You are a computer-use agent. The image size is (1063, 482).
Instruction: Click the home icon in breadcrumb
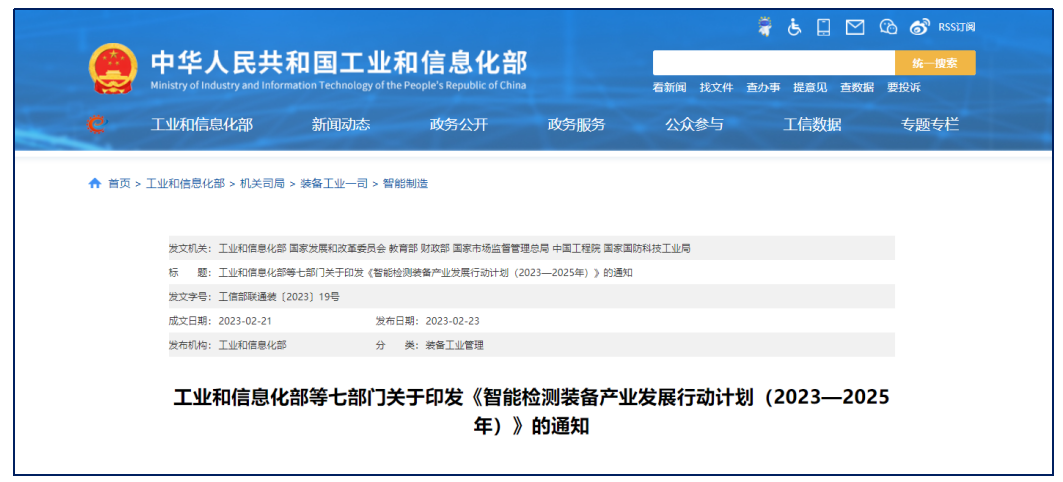[x=95, y=183]
